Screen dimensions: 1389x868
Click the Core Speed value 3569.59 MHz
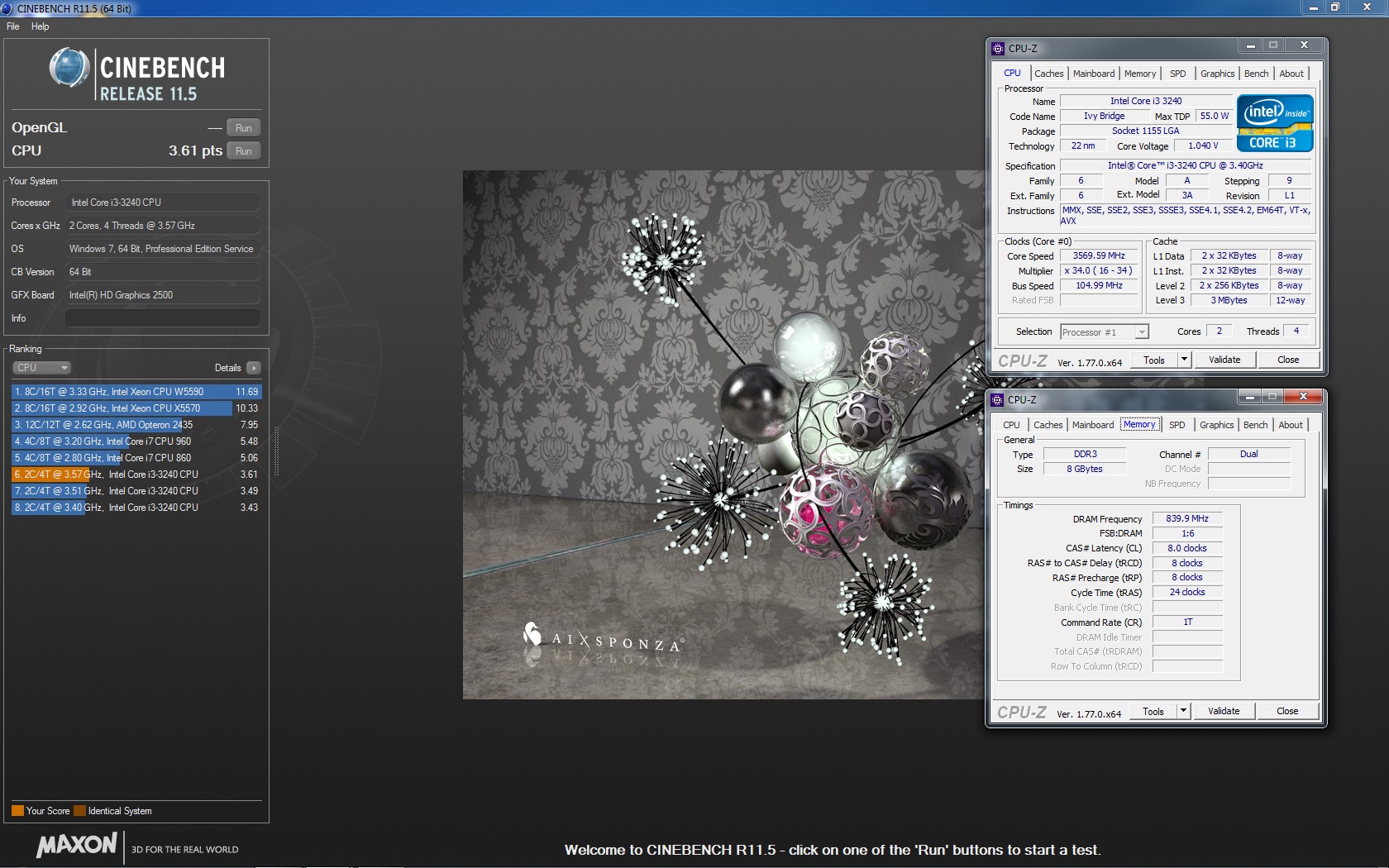1099,256
